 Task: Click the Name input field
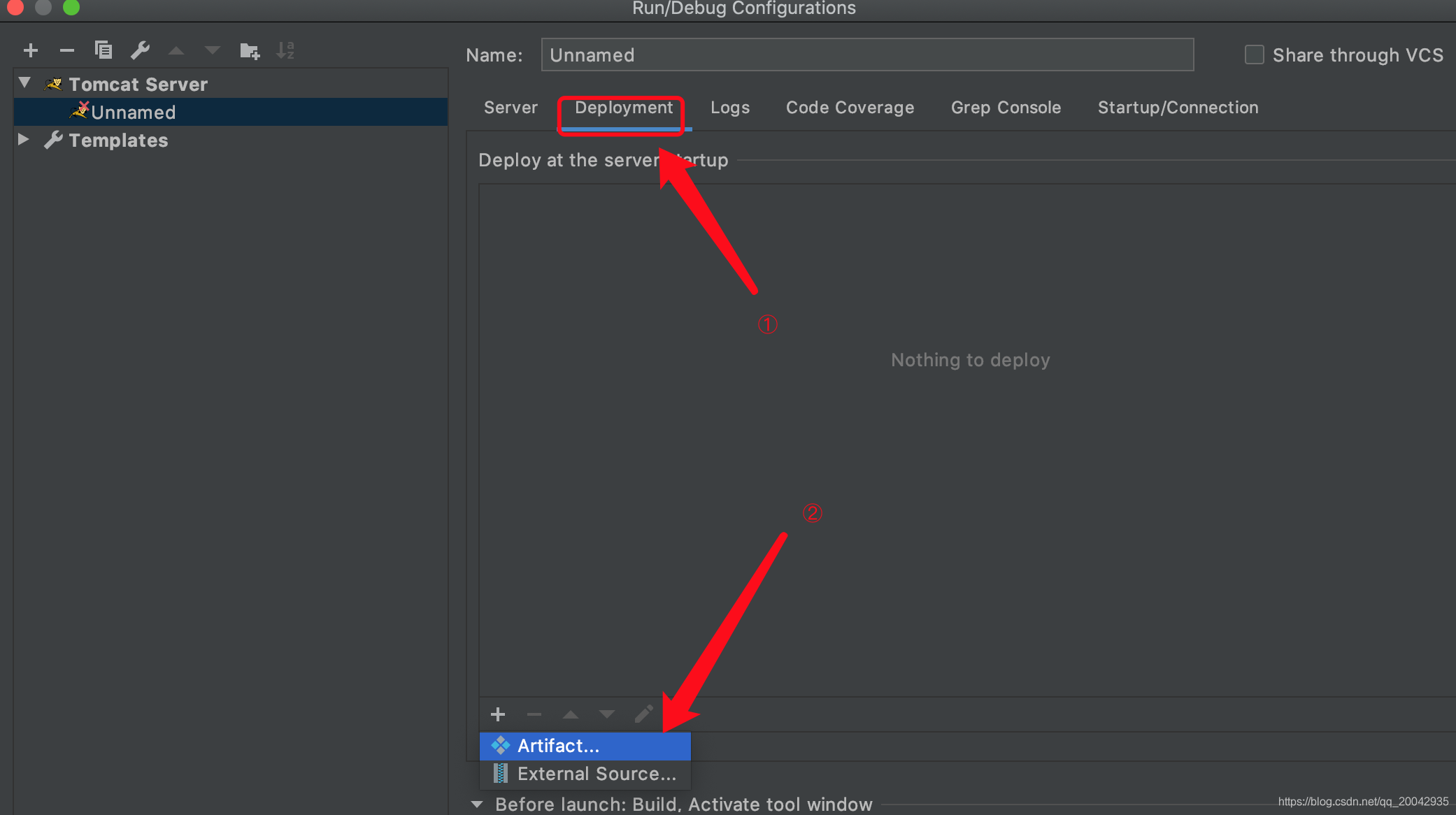tap(867, 55)
